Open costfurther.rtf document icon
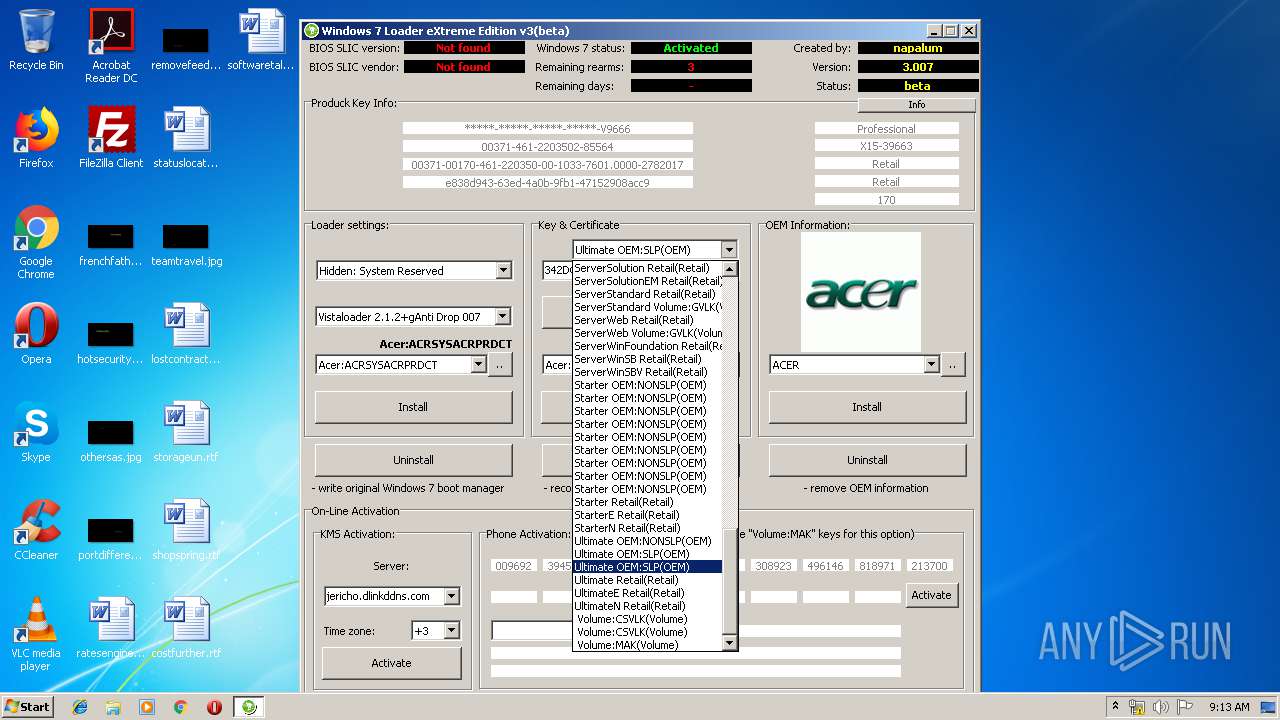 (x=186, y=628)
